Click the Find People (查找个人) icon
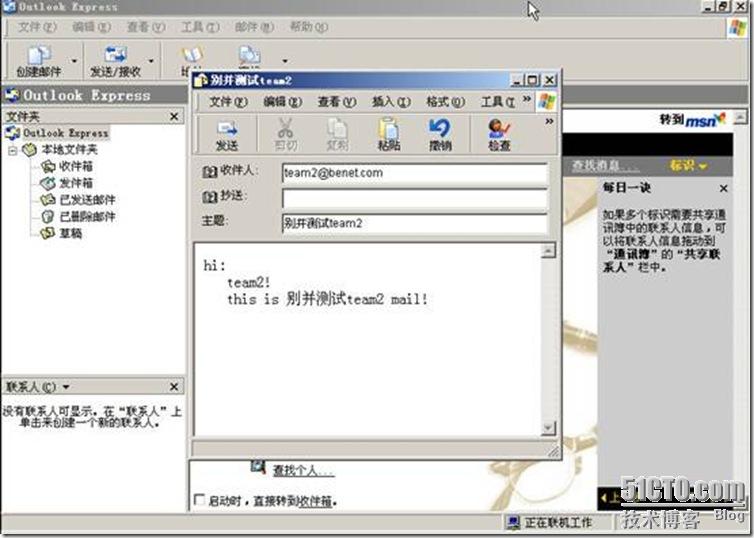The width and height of the screenshot is (754, 538). click(258, 467)
